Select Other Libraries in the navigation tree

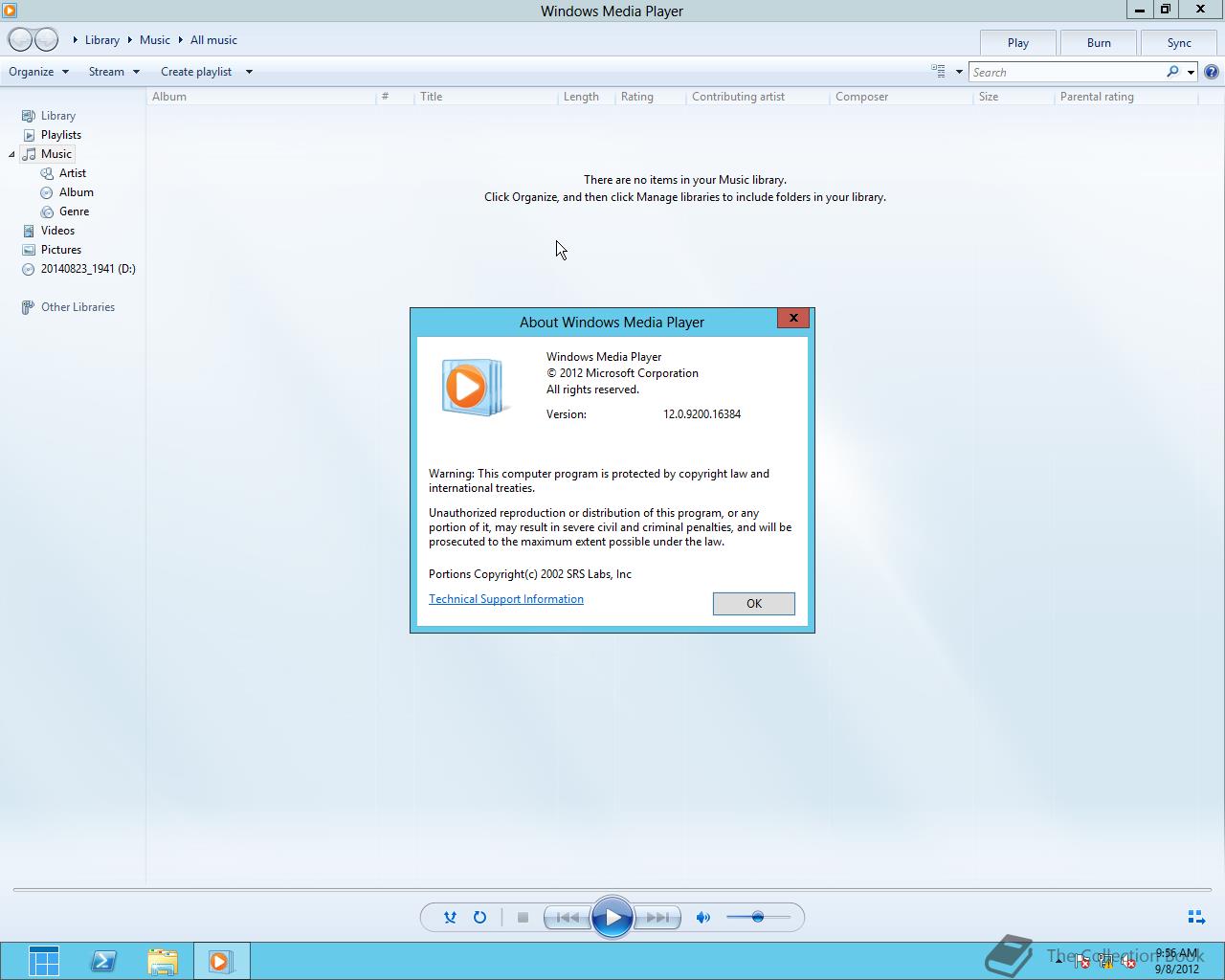tap(78, 307)
